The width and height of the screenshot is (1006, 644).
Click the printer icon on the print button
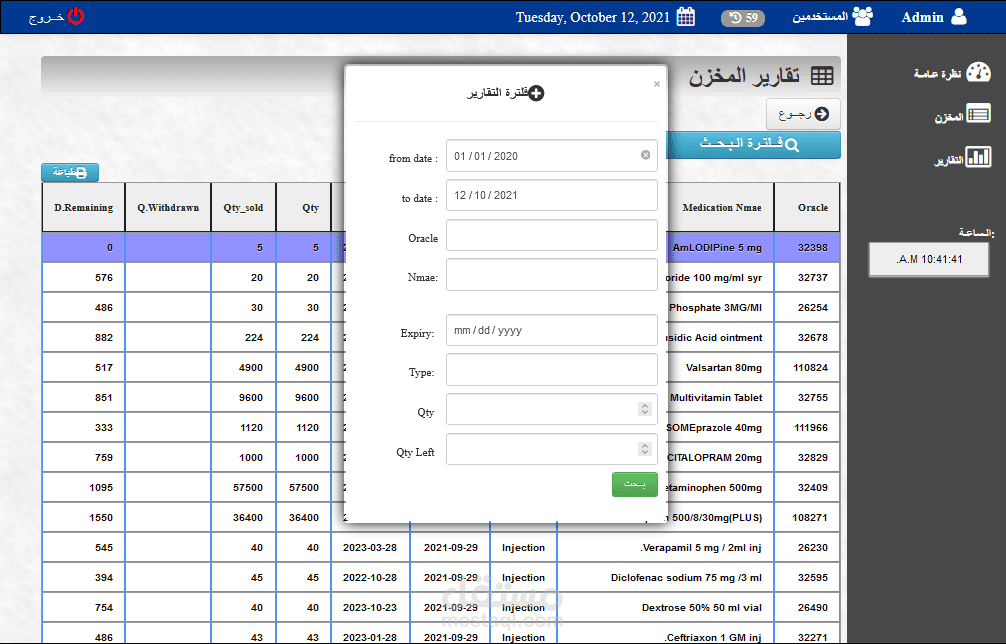click(x=81, y=172)
